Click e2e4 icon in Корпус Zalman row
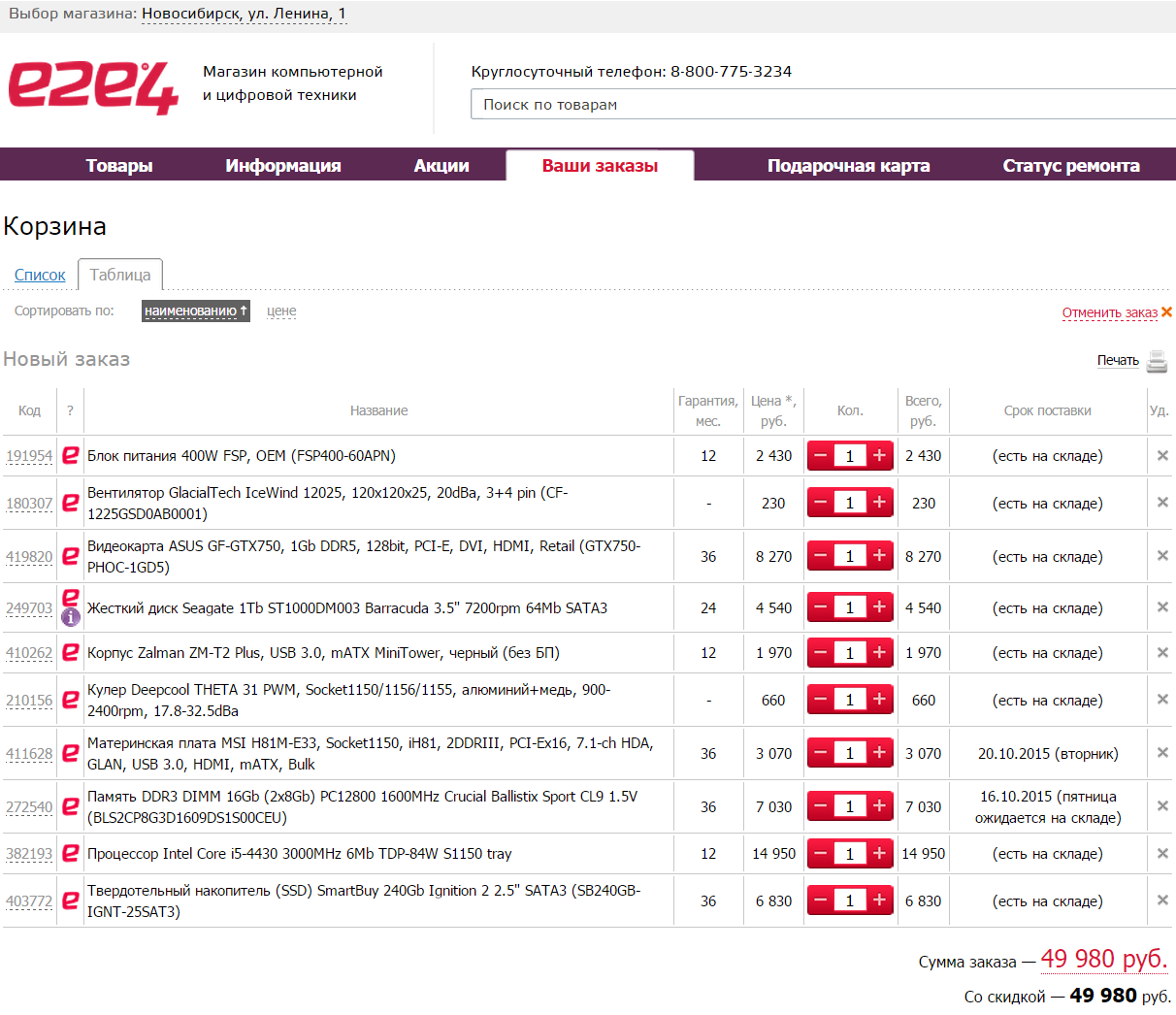The image size is (1176, 1015). click(71, 652)
